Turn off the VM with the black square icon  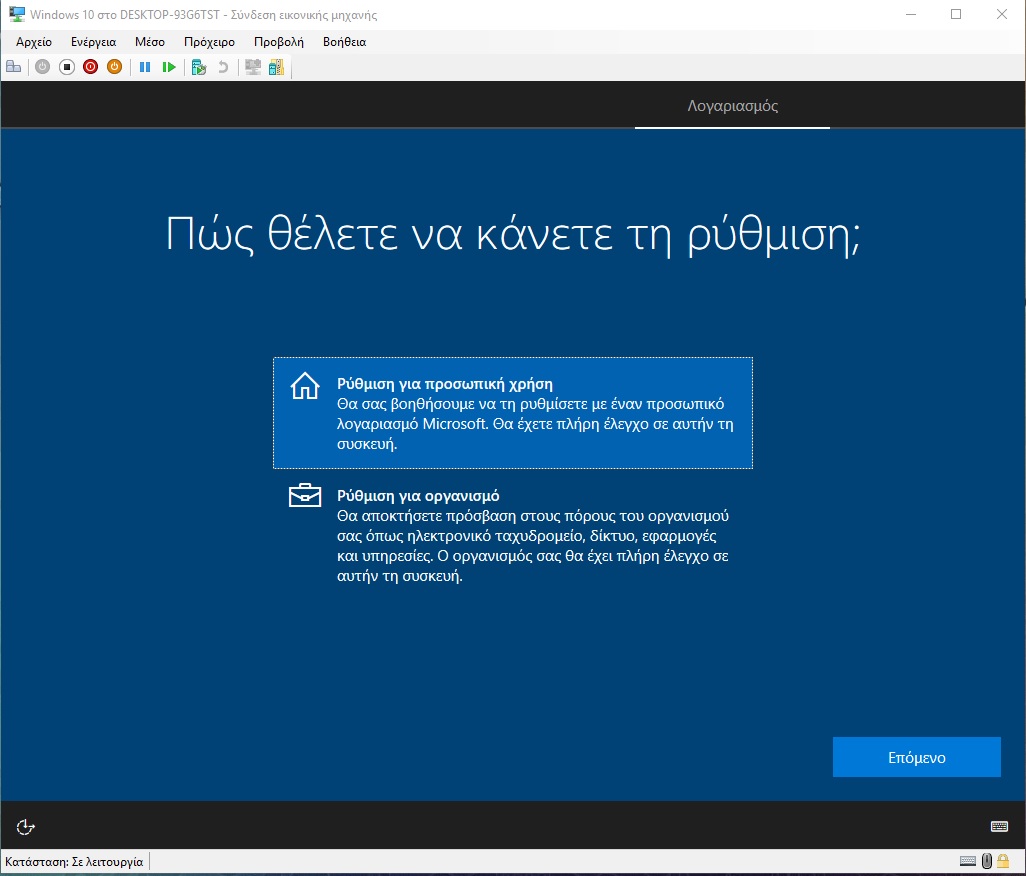(67, 67)
